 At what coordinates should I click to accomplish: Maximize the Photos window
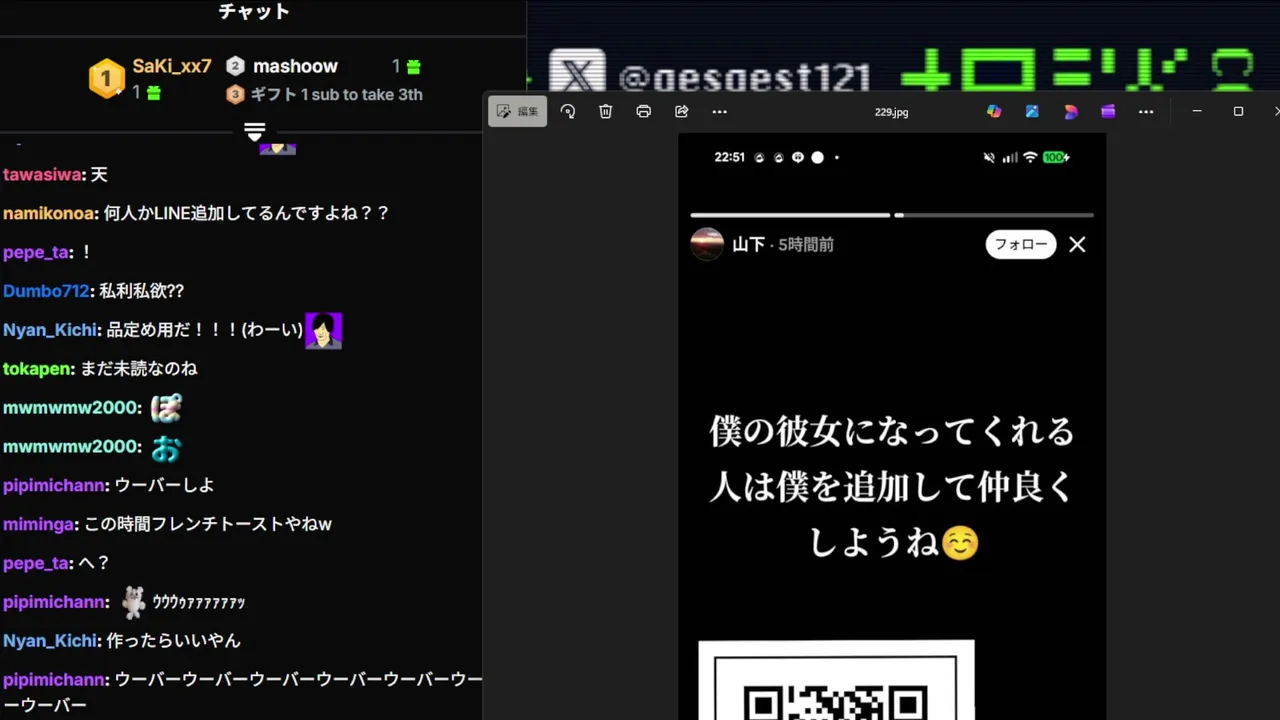click(1238, 111)
